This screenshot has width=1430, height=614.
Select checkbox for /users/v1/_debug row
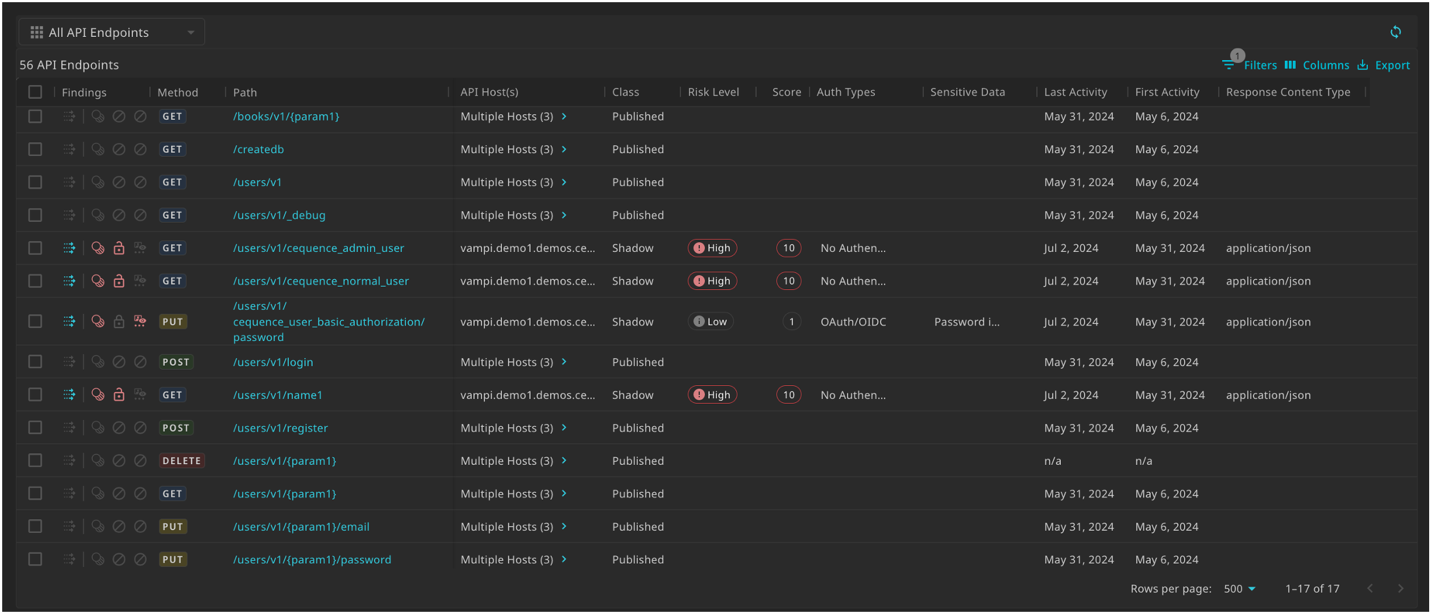(35, 215)
